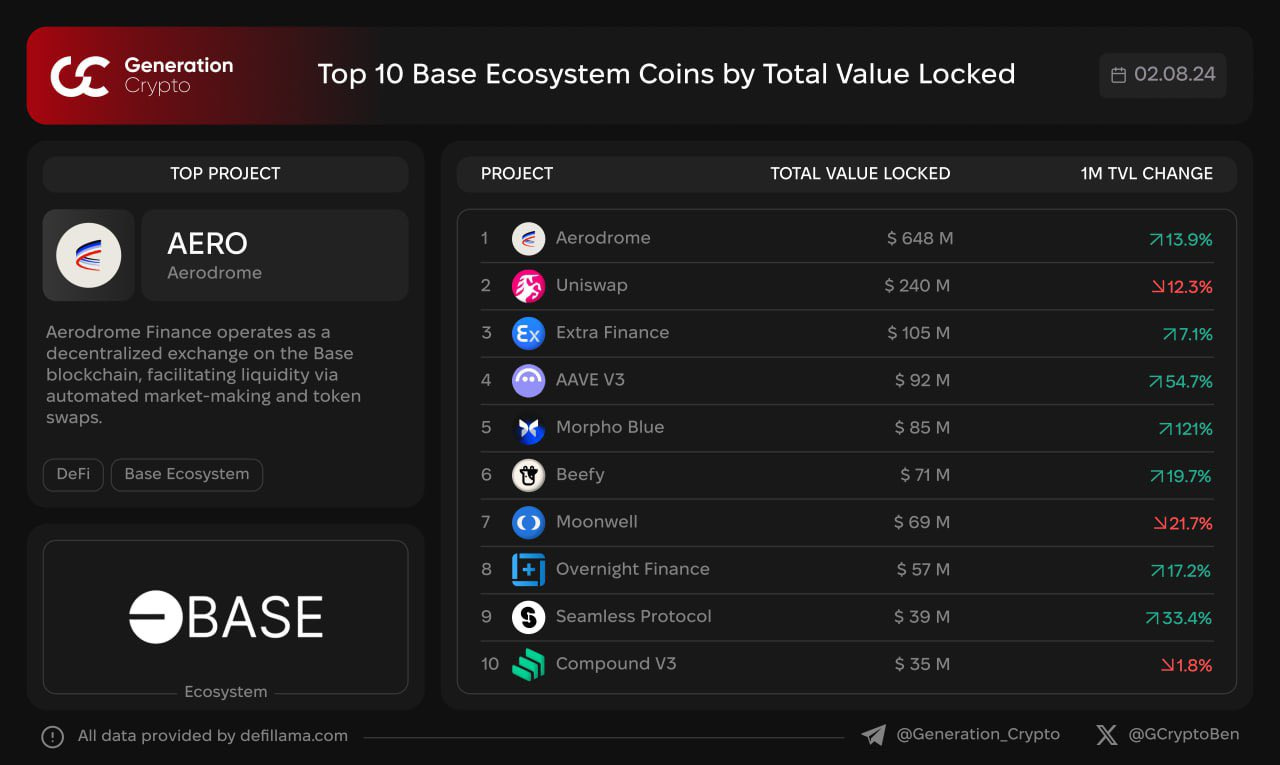Viewport: 1280px width, 765px height.
Task: Click the red down arrow next to 1.8%
Action: [x=1166, y=665]
